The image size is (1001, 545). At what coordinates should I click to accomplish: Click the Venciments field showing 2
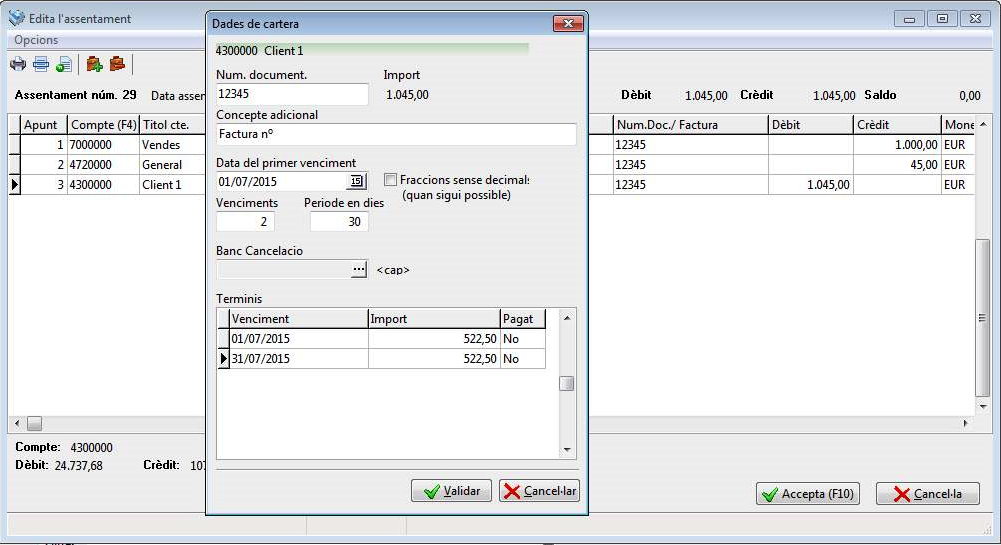[245, 221]
